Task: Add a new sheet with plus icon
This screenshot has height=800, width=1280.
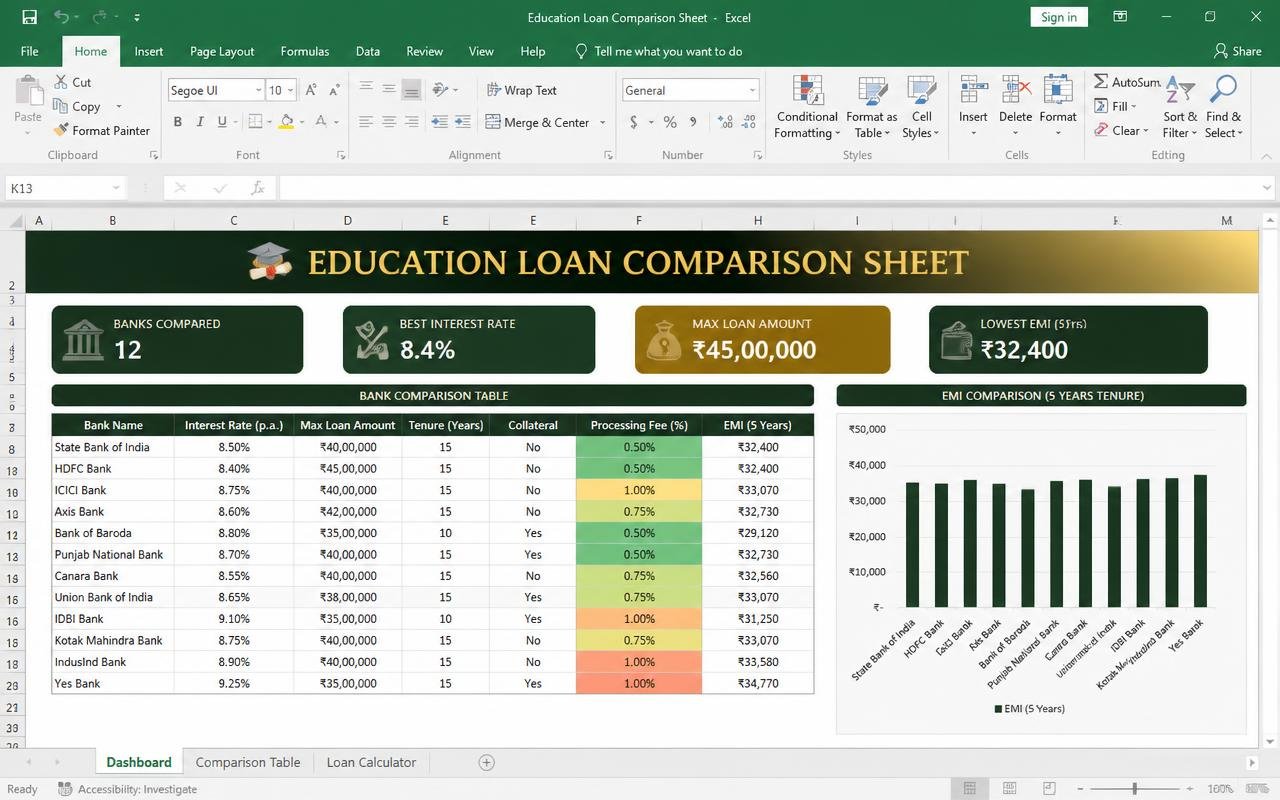Action: [487, 762]
